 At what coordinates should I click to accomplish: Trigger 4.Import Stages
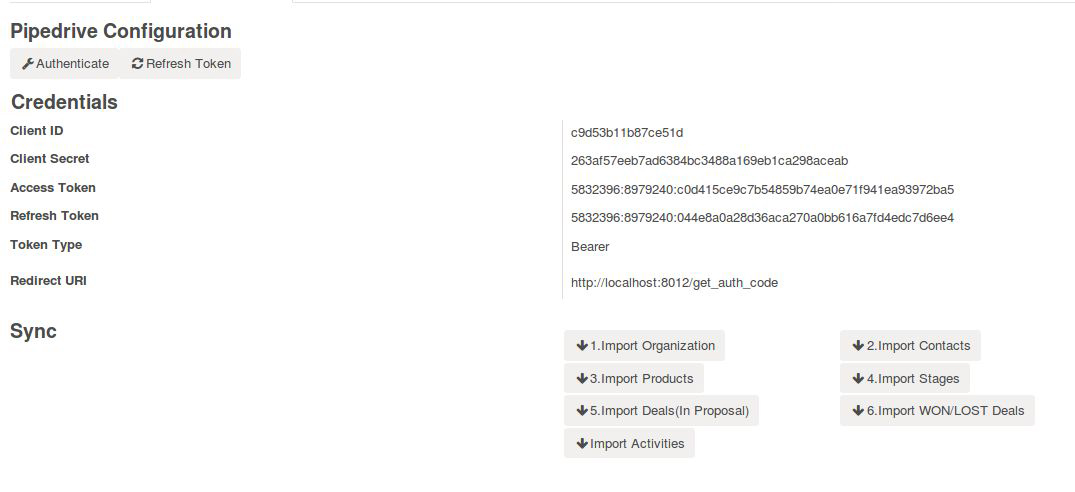905,378
